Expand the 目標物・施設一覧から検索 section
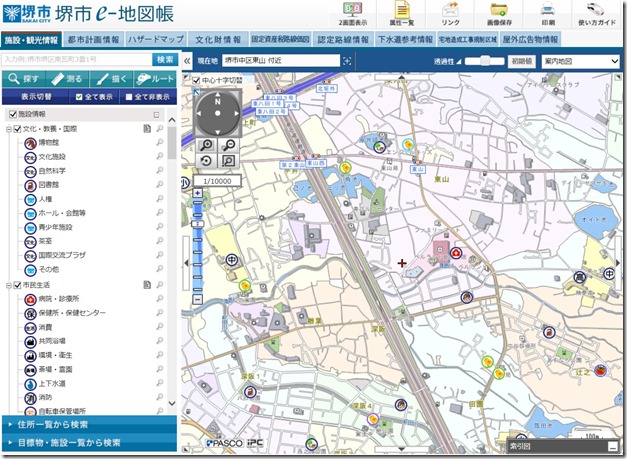 coord(89,443)
